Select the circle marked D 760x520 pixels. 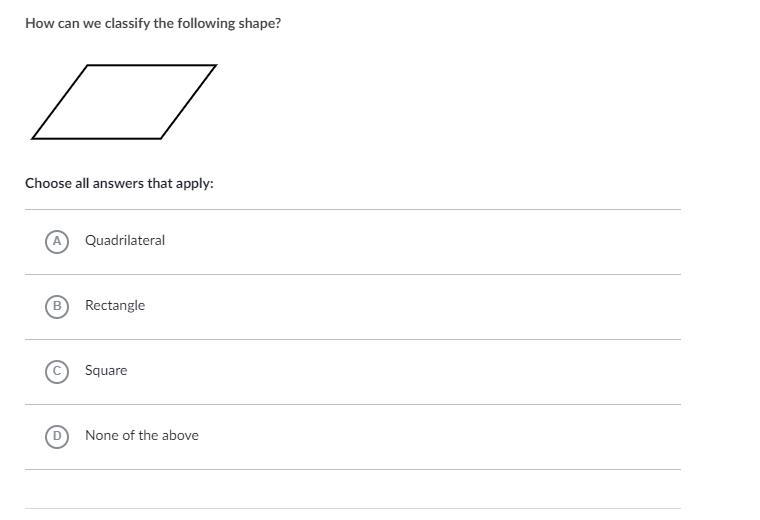[x=57, y=436]
